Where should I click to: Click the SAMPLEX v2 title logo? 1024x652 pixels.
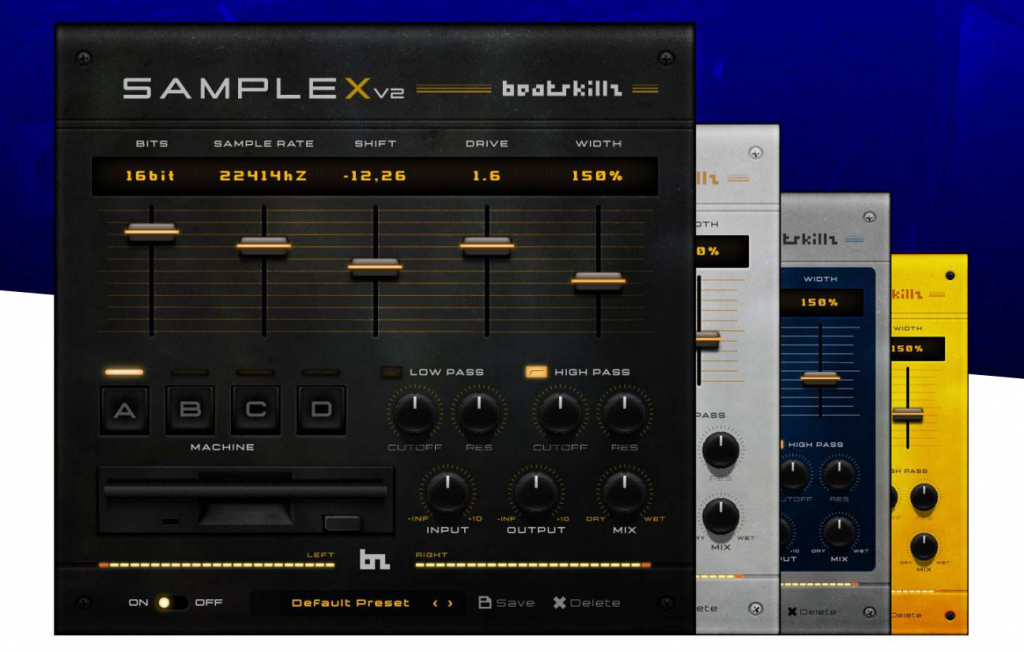click(264, 89)
